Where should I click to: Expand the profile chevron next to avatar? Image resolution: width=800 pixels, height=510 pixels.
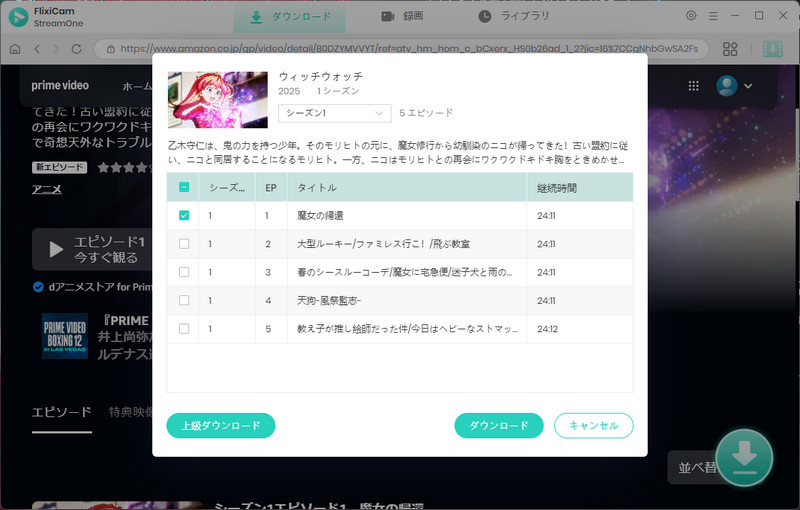click(x=748, y=86)
